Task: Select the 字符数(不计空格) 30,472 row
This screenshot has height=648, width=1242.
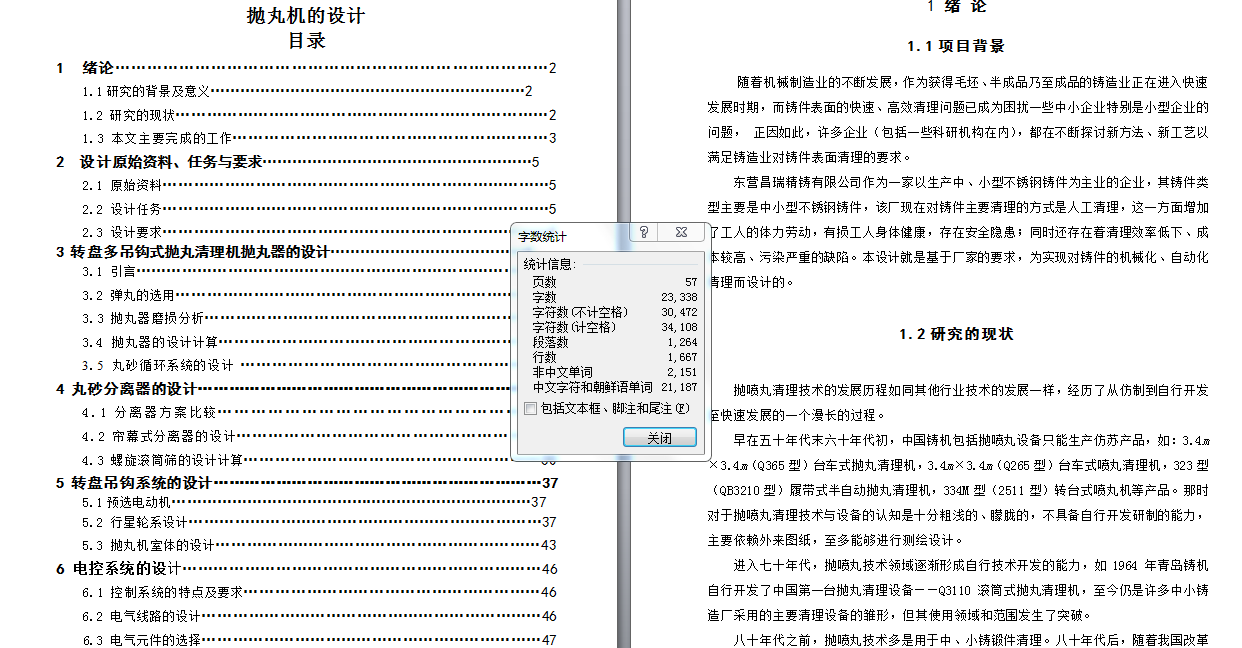Action: tap(614, 313)
